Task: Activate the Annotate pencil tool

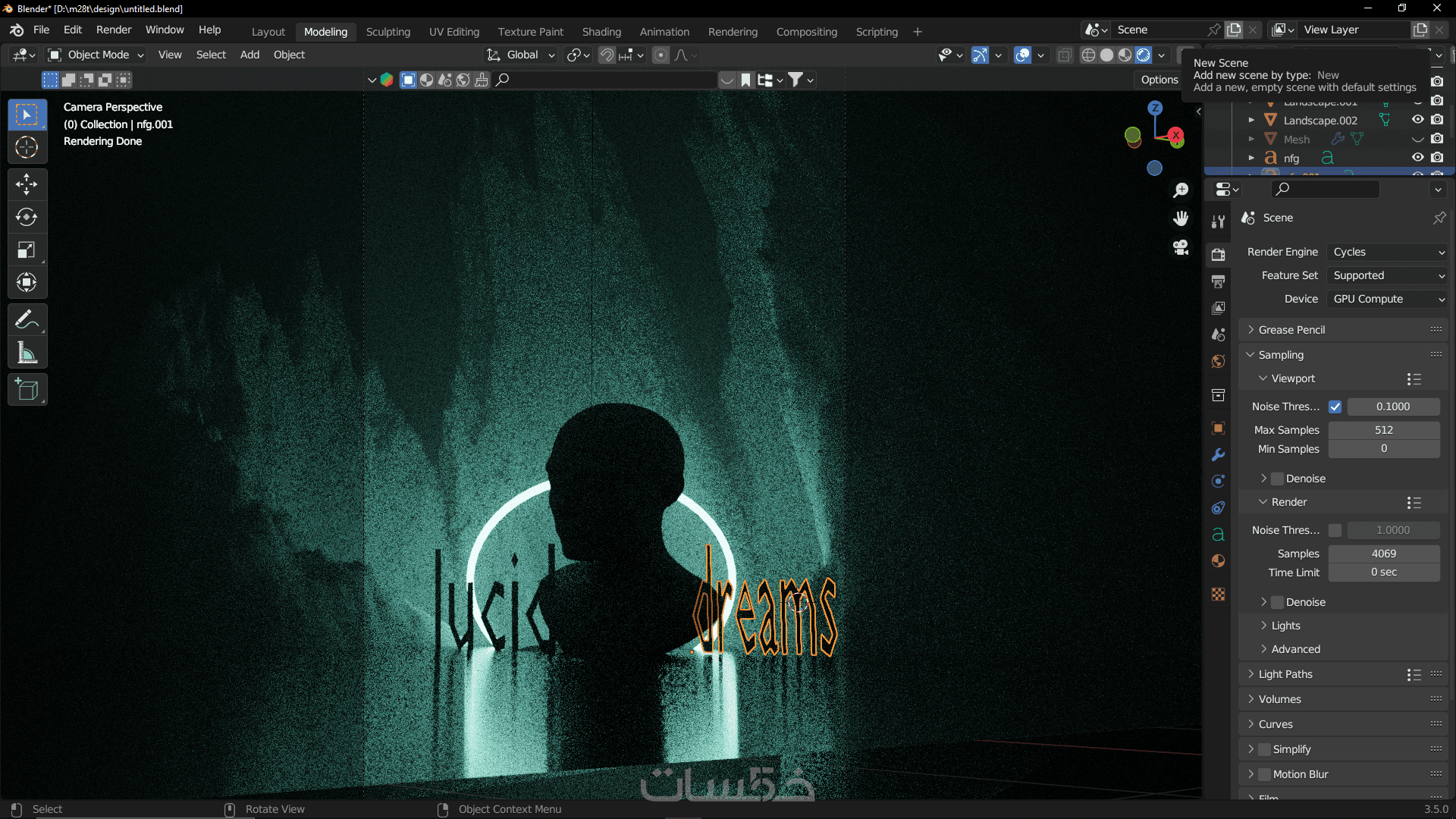Action: (27, 320)
